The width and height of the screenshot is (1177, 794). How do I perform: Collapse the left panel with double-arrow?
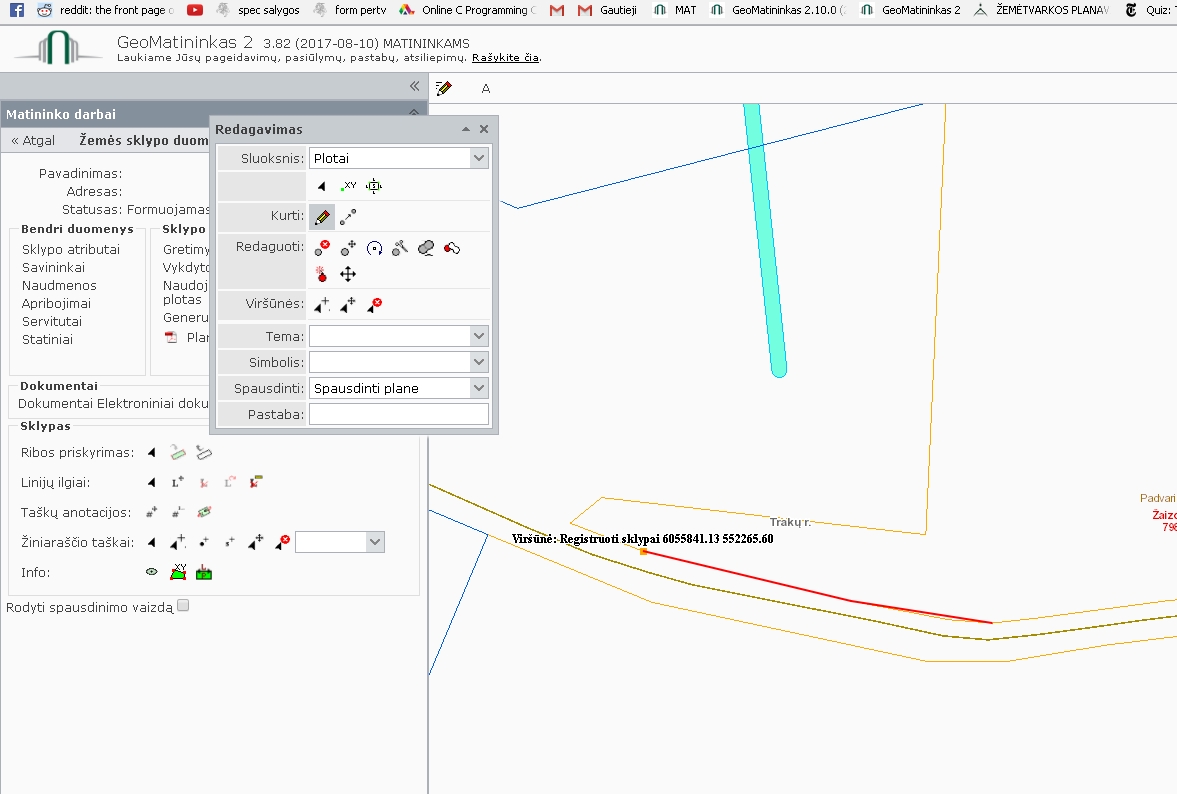[414, 86]
